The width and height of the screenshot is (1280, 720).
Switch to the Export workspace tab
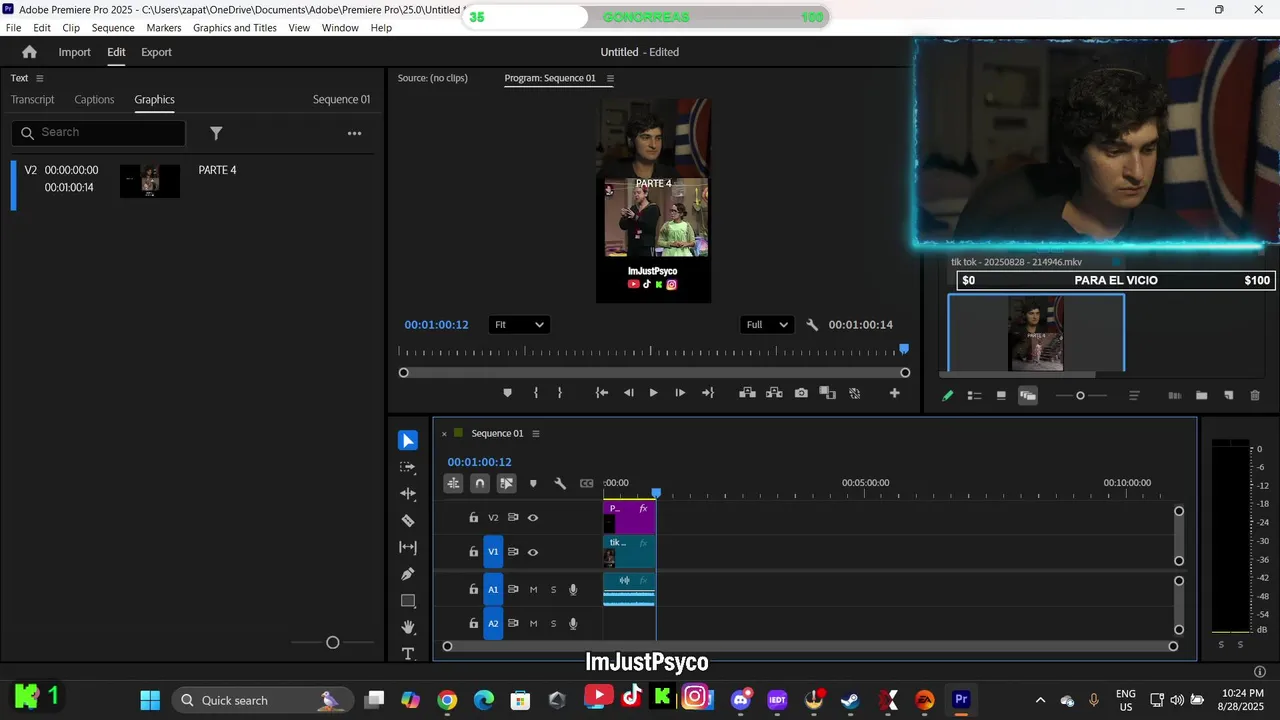(156, 52)
